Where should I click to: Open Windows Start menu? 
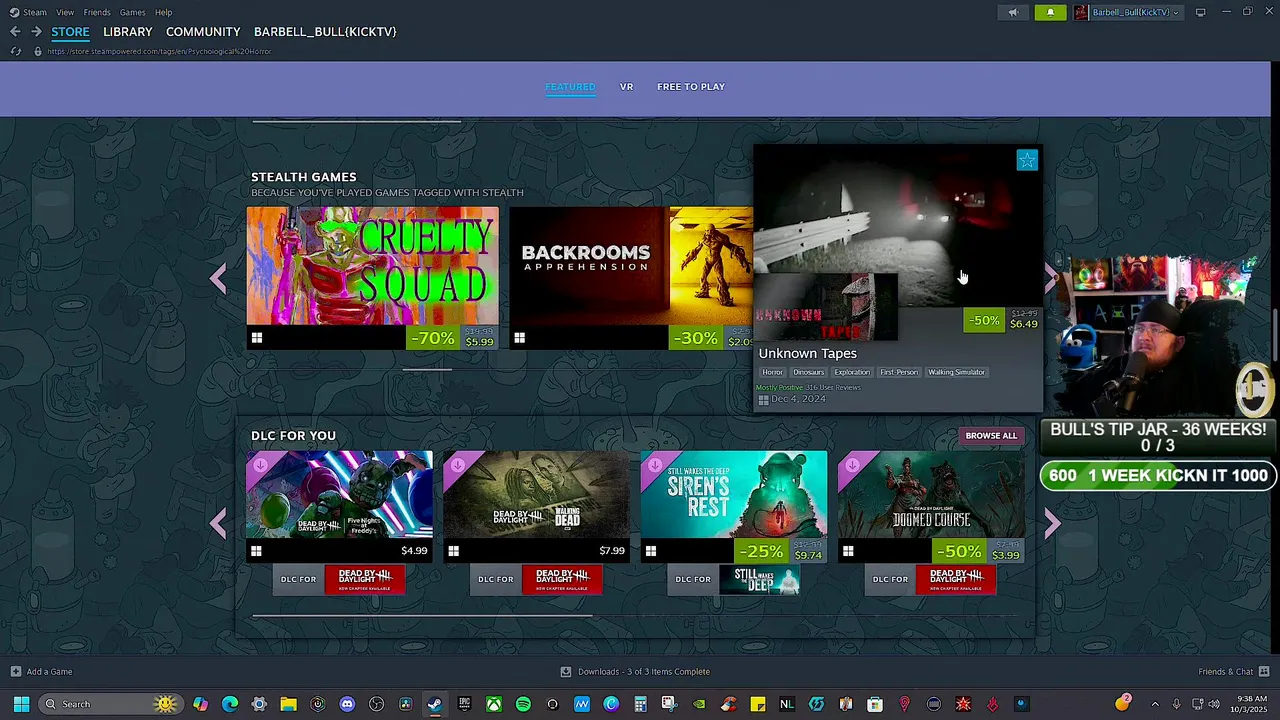click(x=21, y=704)
